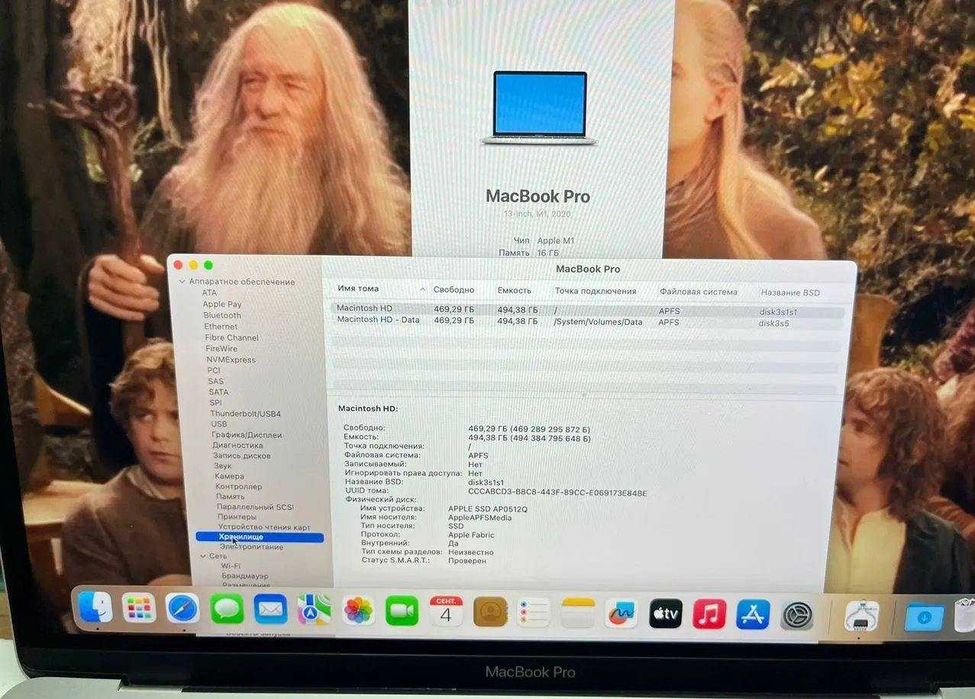Select Диагностика in the sidebar

[x=238, y=445]
